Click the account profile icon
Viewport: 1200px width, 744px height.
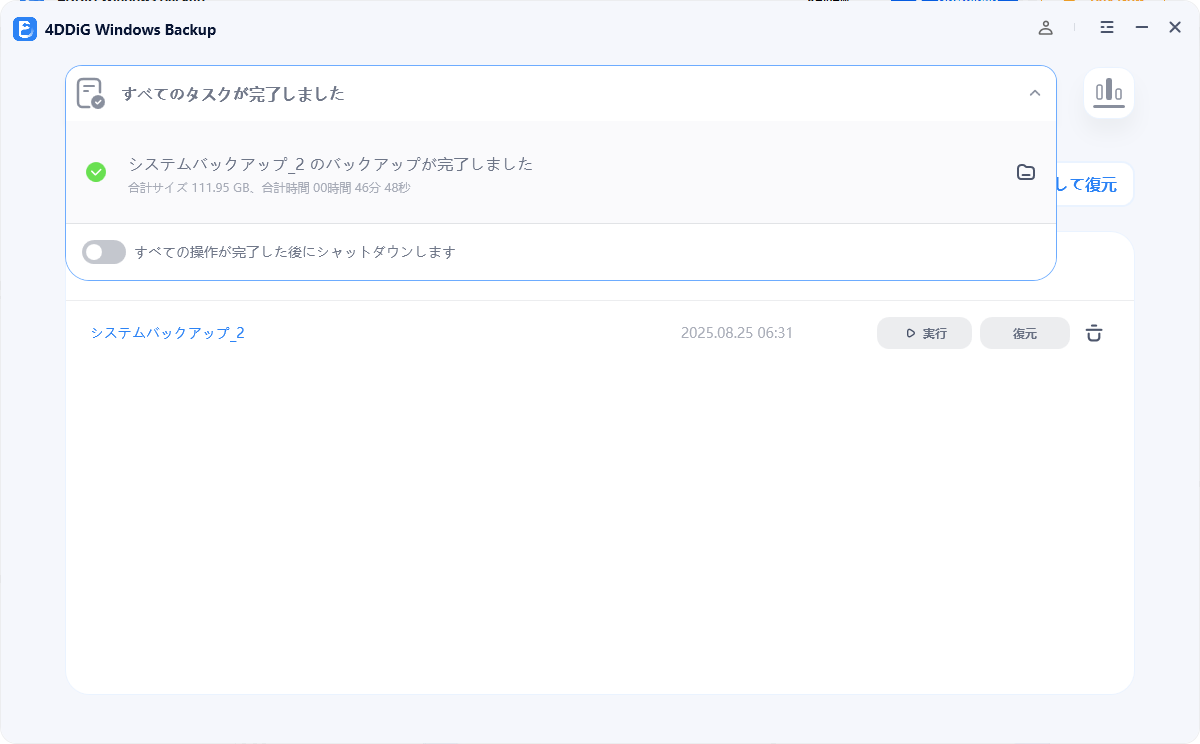tap(1045, 28)
